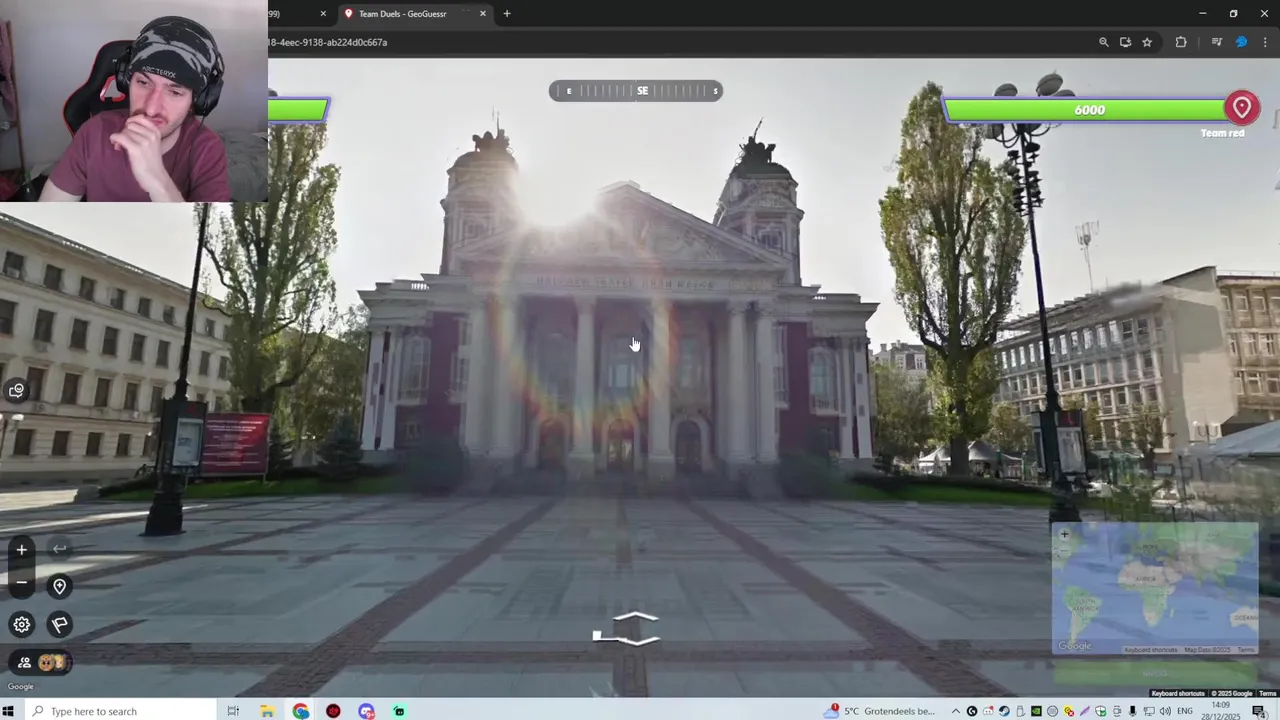Open the Chrome extensions menu
This screenshot has width=1280, height=720.
tap(1181, 42)
